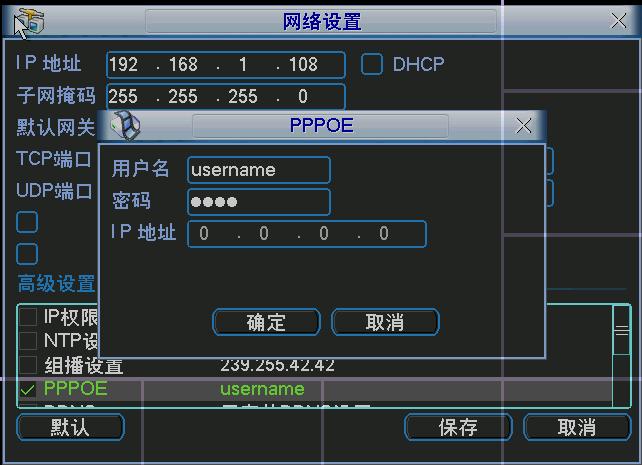The width and height of the screenshot is (642, 465).
Task: Uncheck the PPPOE option
Action: tap(28, 389)
